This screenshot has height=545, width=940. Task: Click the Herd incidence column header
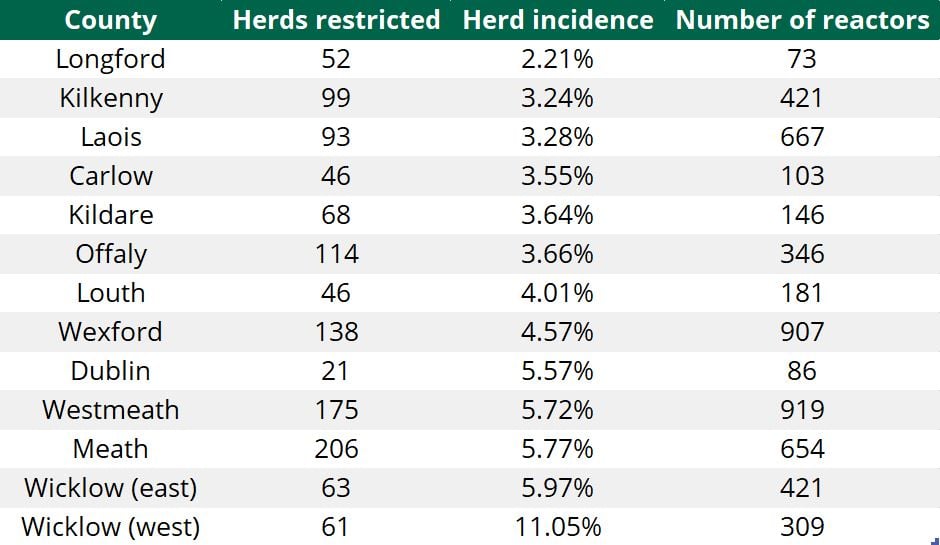click(558, 20)
